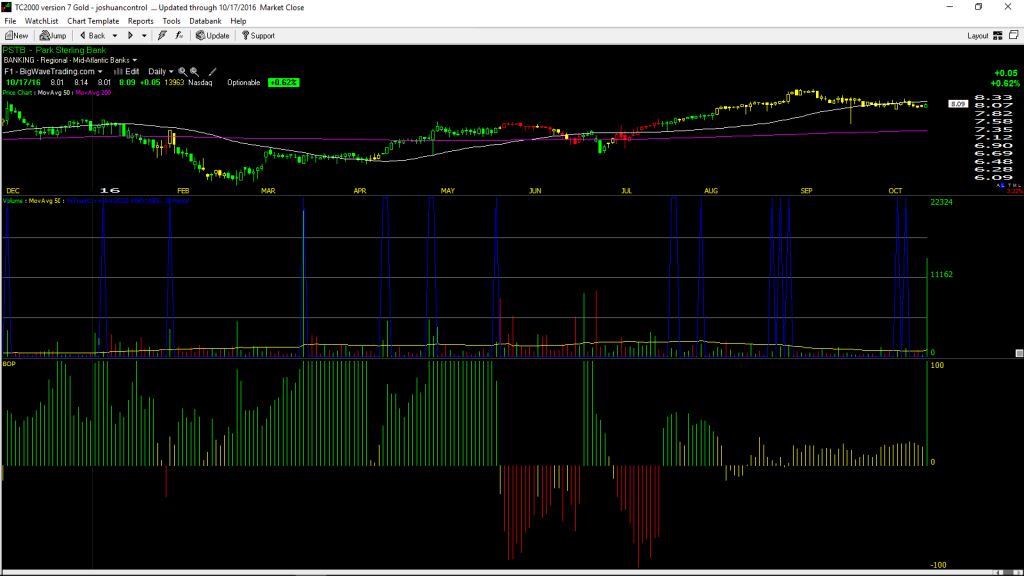This screenshot has height=576, width=1024.
Task: Click the chart zoom in magnifier
Action: point(182,72)
